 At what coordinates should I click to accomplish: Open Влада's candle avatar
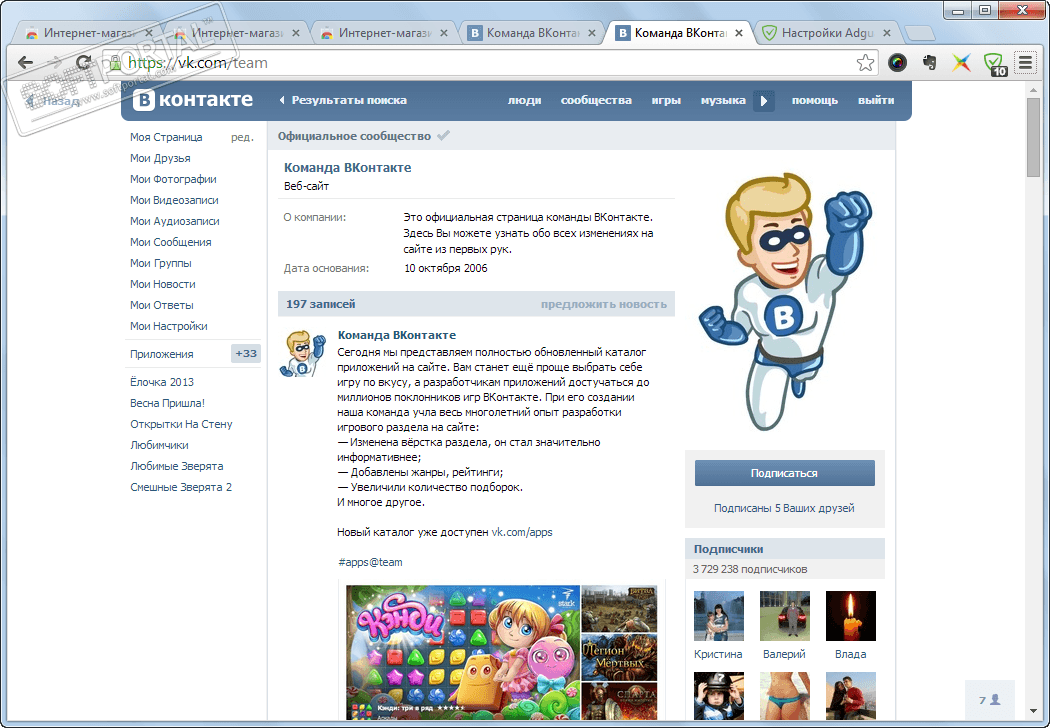click(850, 615)
